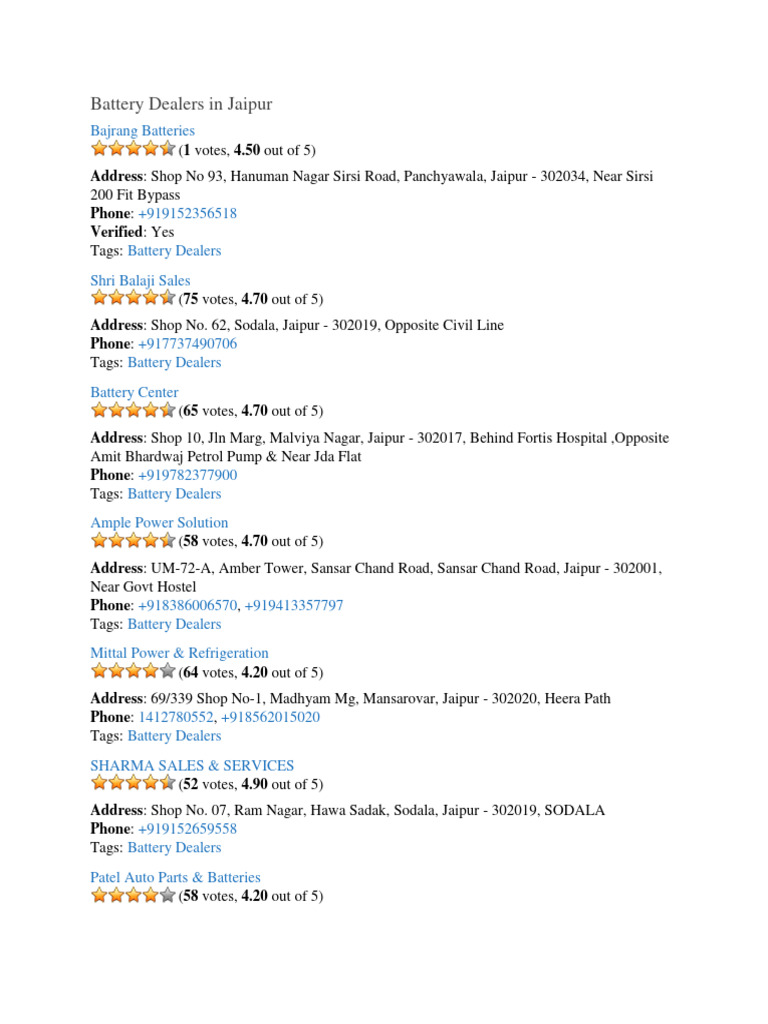Click Battery Dealers tag under SHARMA SALES
Screen dimensions: 768x1024
coord(174,847)
